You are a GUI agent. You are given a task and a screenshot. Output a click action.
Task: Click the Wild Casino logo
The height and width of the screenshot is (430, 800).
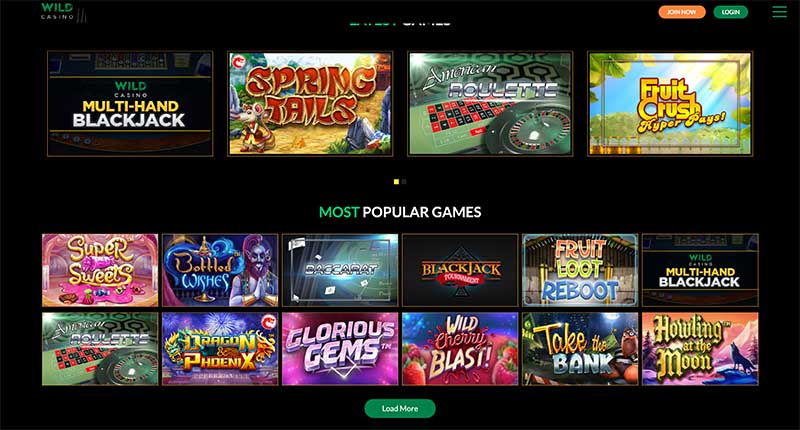tap(64, 12)
